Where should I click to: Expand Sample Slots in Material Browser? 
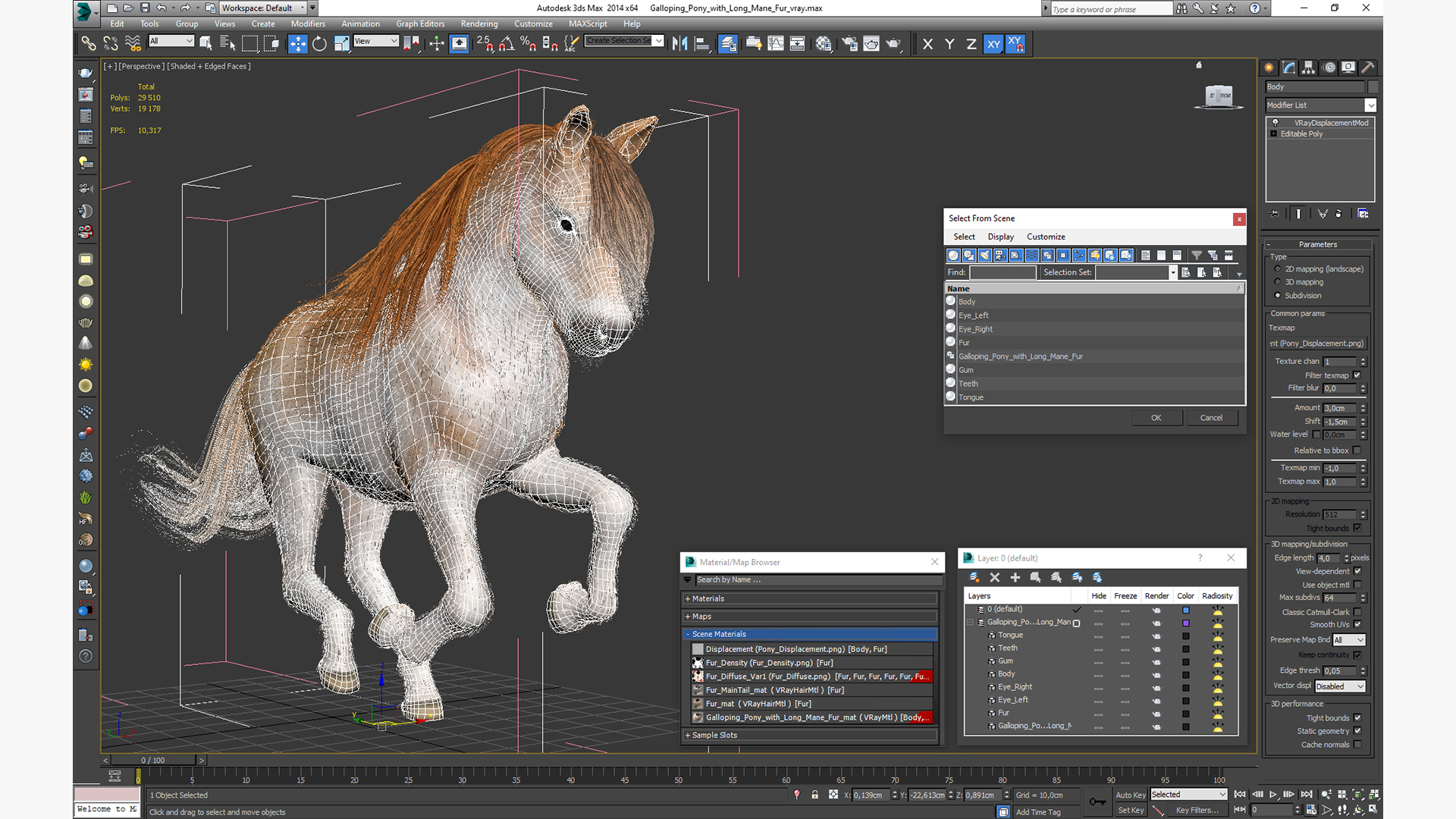coord(810,735)
